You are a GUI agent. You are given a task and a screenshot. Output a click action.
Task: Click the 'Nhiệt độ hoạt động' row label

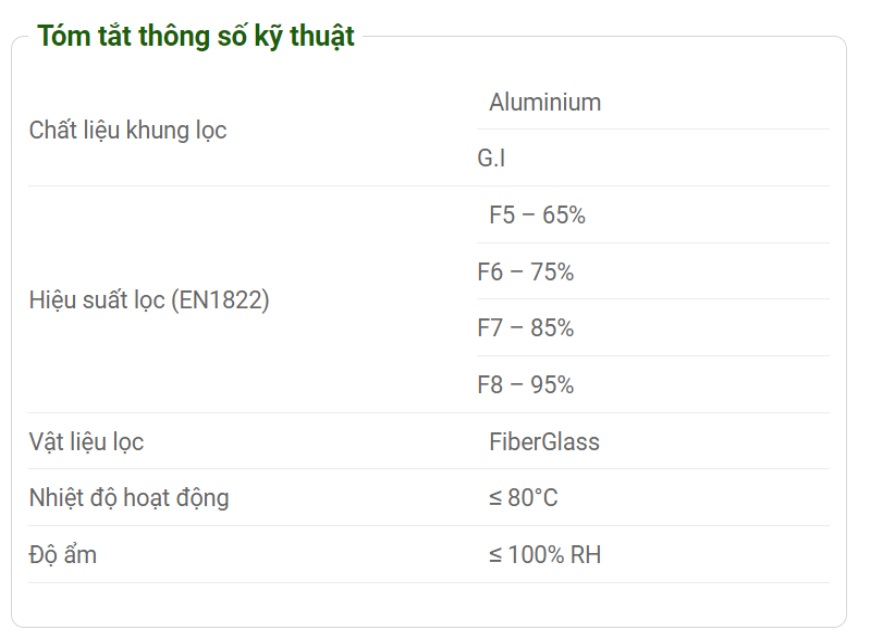(x=129, y=497)
